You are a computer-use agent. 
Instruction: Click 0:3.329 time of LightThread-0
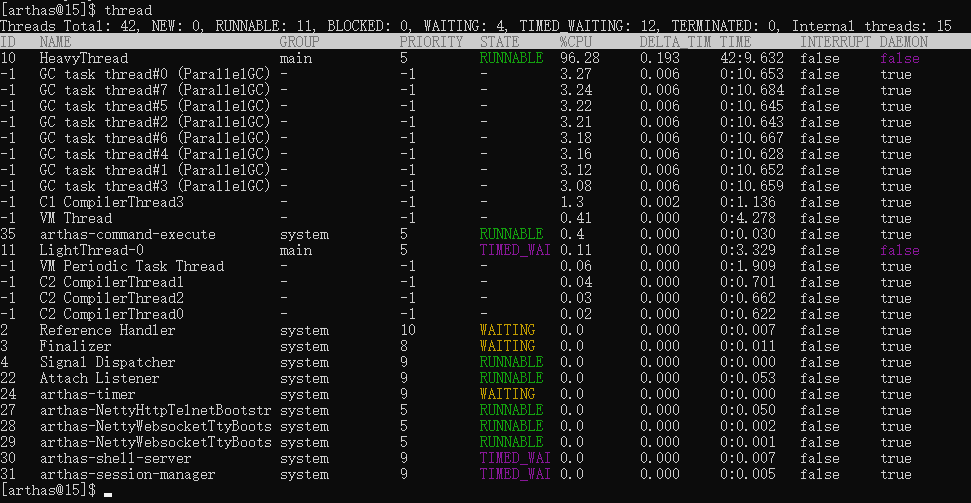click(x=747, y=250)
